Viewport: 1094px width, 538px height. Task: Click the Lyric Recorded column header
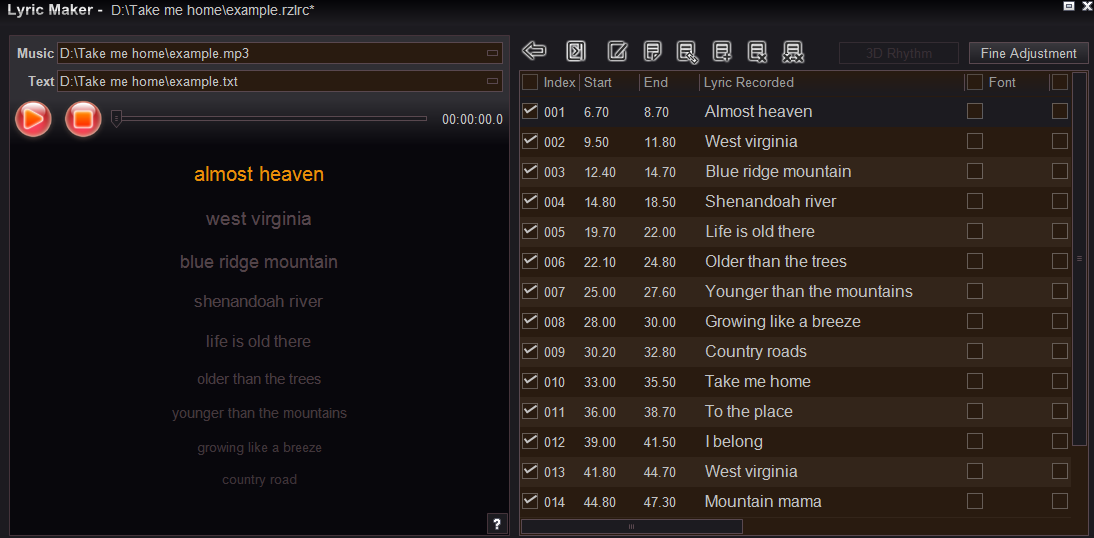click(x=749, y=82)
